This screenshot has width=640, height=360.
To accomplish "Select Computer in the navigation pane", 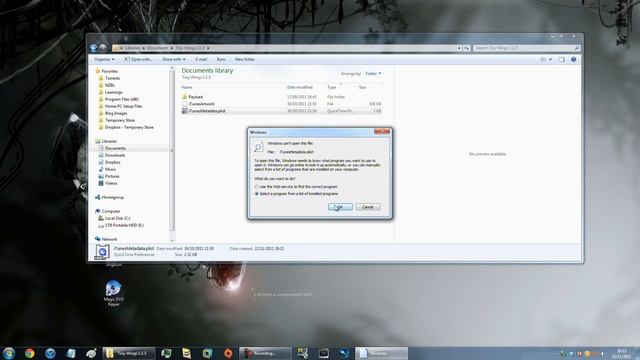I will 111,211.
